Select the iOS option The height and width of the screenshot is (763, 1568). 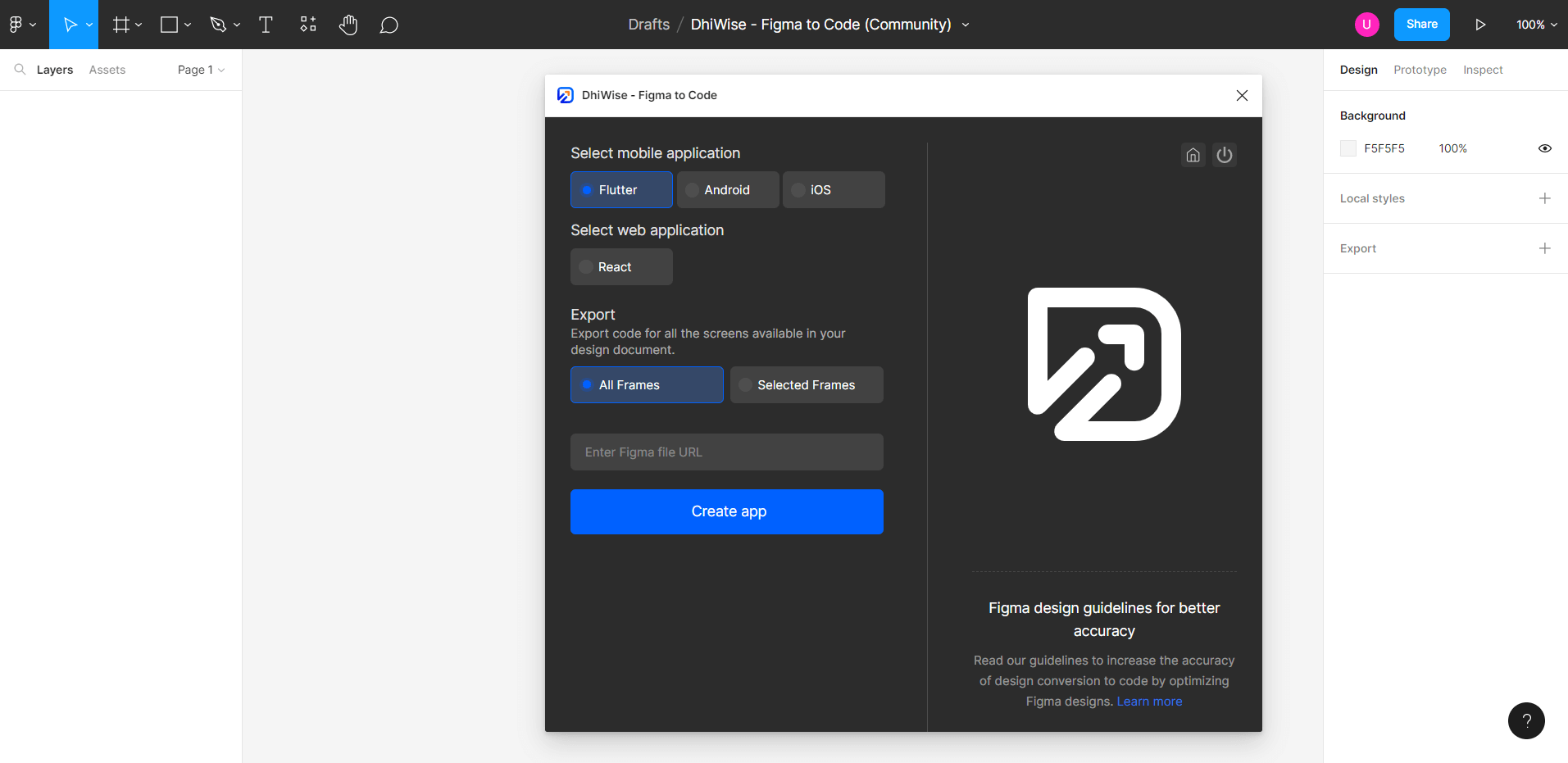834,190
